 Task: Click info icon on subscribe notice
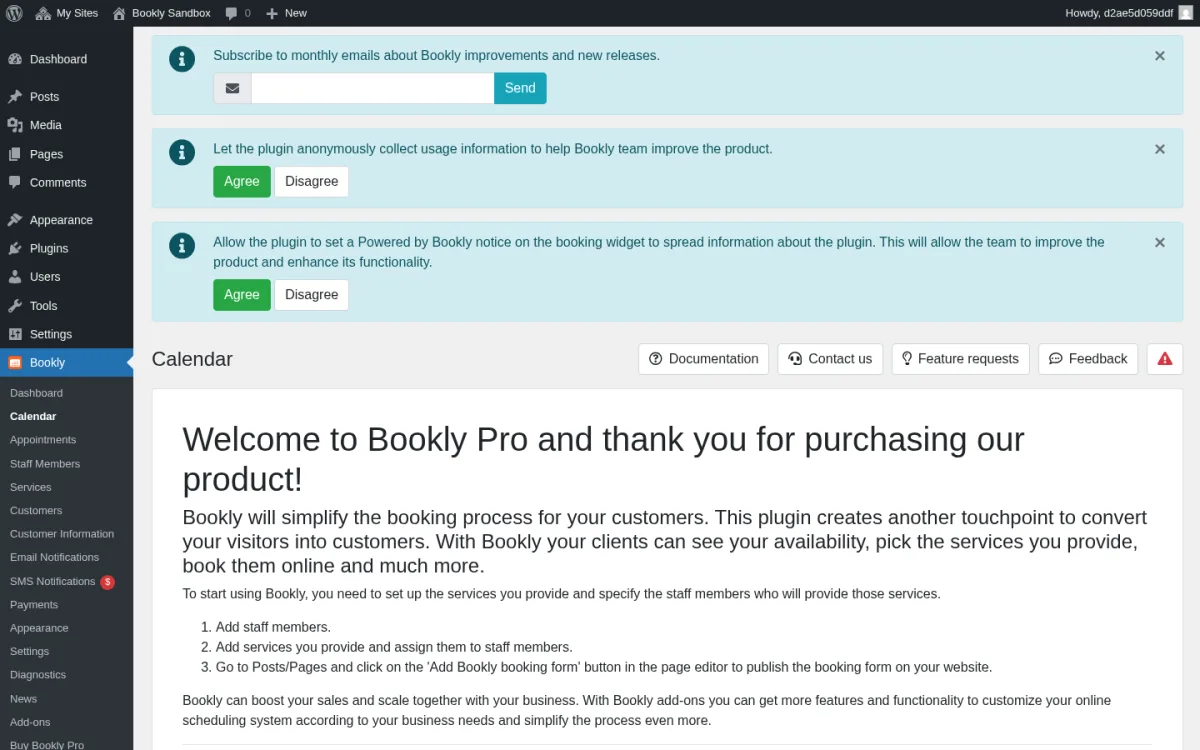point(182,59)
